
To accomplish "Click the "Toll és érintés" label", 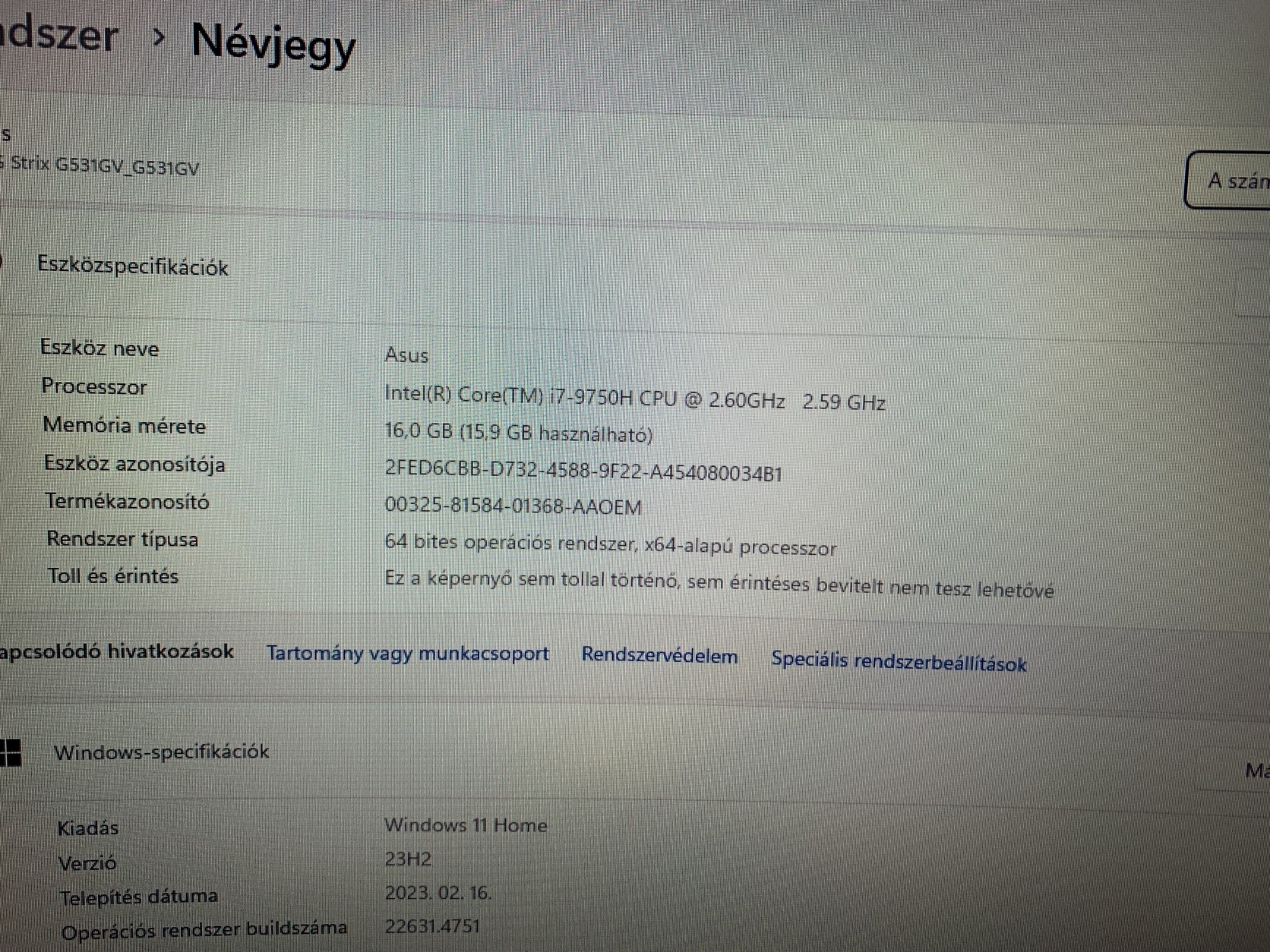I will [113, 576].
